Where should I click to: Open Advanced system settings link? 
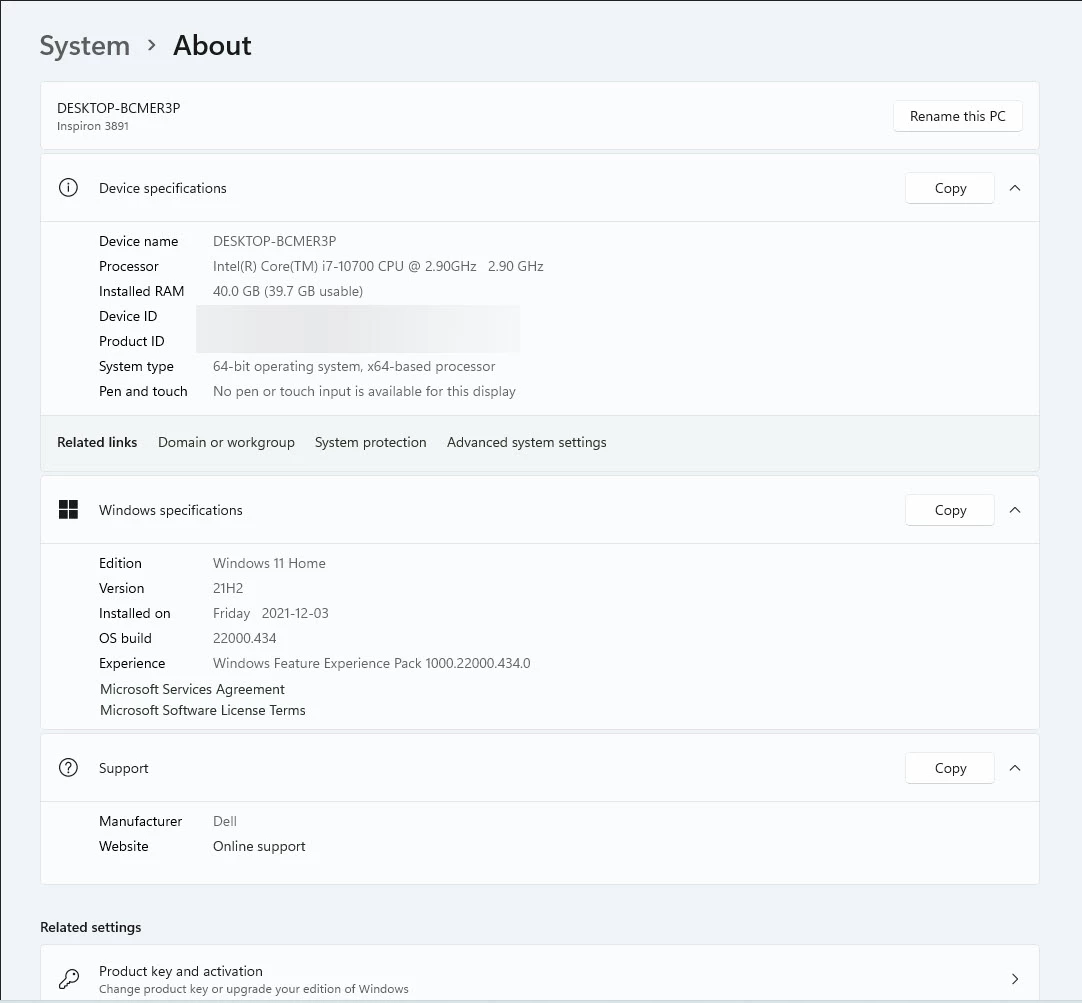[x=527, y=442]
